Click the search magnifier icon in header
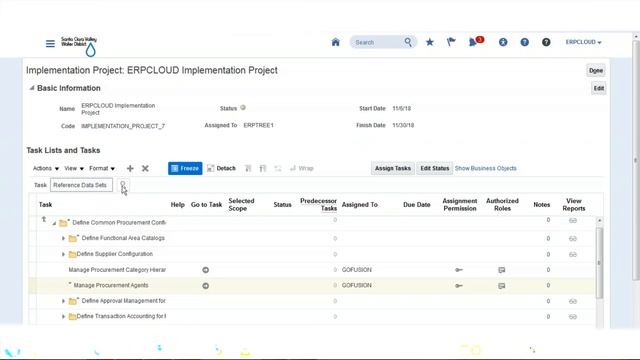 tap(408, 42)
